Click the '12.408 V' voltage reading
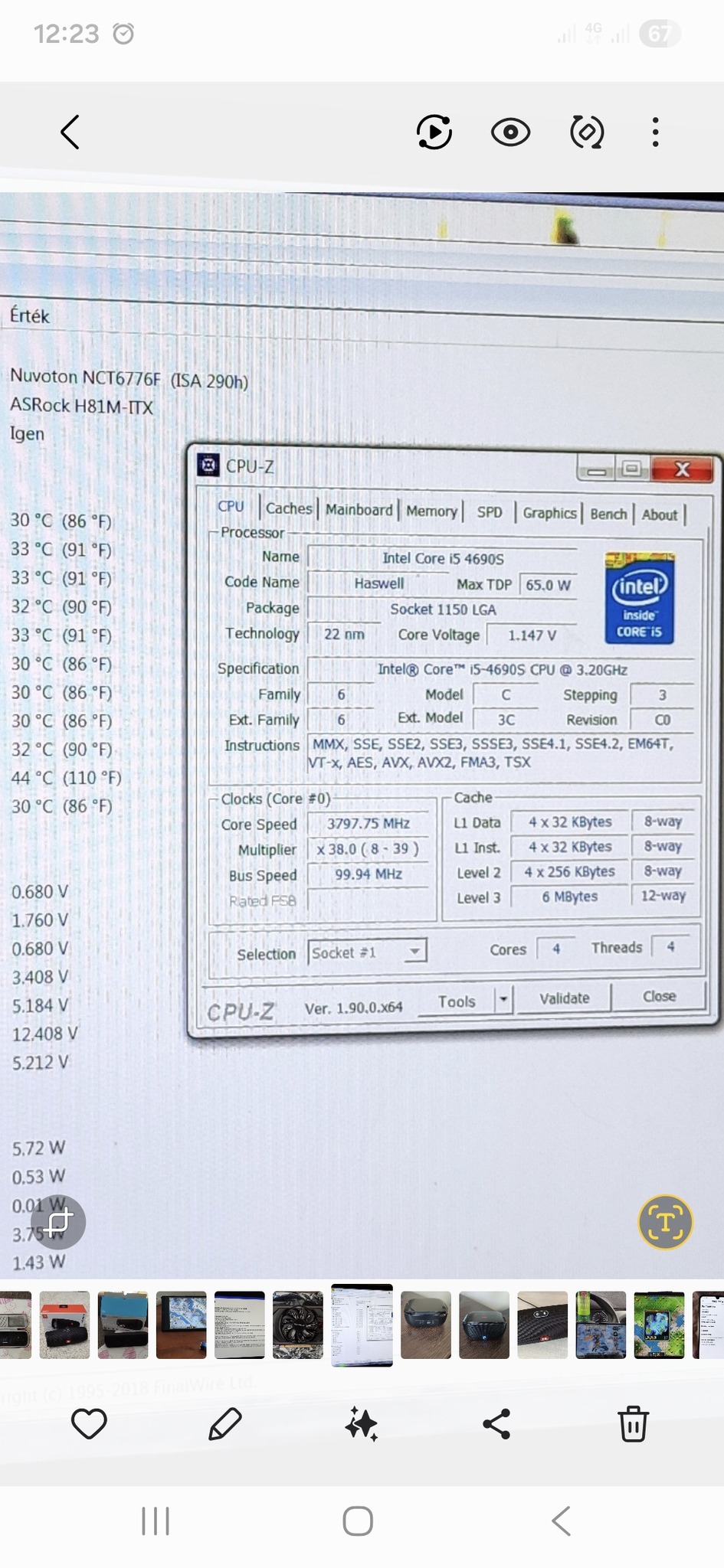Image resolution: width=724 pixels, height=1568 pixels. [44, 1034]
